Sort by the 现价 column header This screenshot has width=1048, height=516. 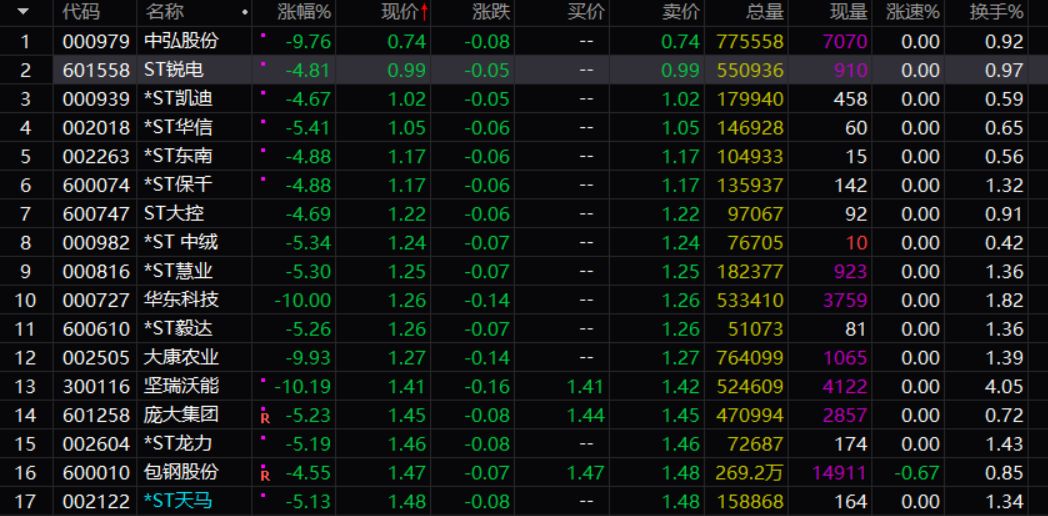click(x=400, y=11)
